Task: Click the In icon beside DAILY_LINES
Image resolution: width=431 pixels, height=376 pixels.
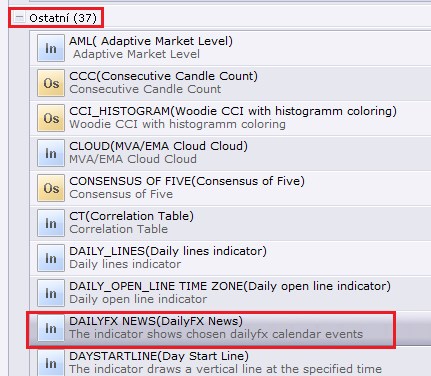Action: 51,258
